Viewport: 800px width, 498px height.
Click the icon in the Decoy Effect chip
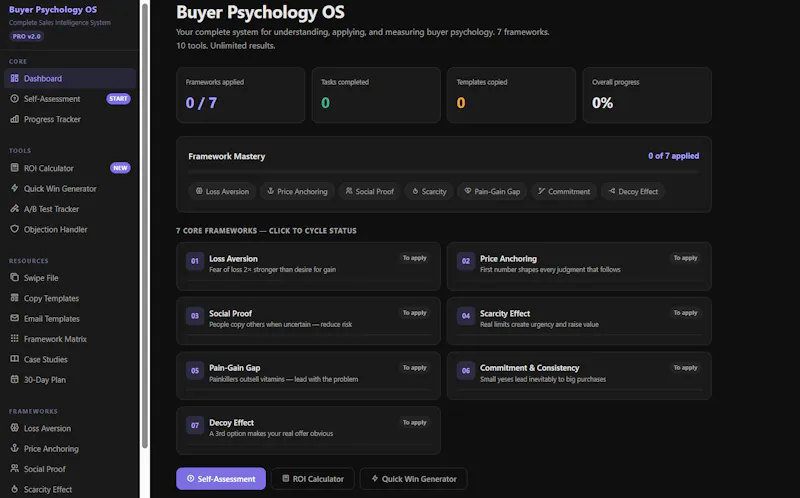coord(612,191)
